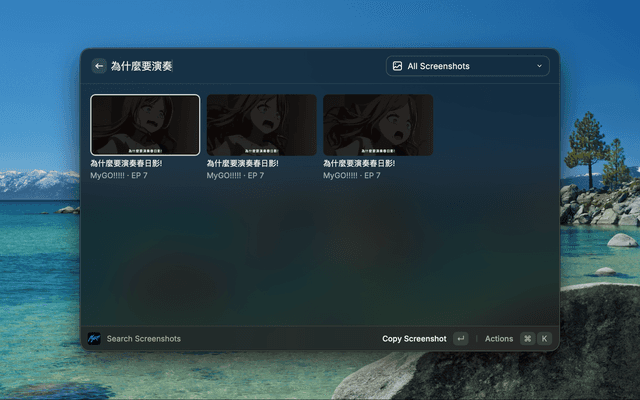Click the chevron arrow of All Screenshots dropdown
This screenshot has width=640, height=400.
click(x=539, y=66)
